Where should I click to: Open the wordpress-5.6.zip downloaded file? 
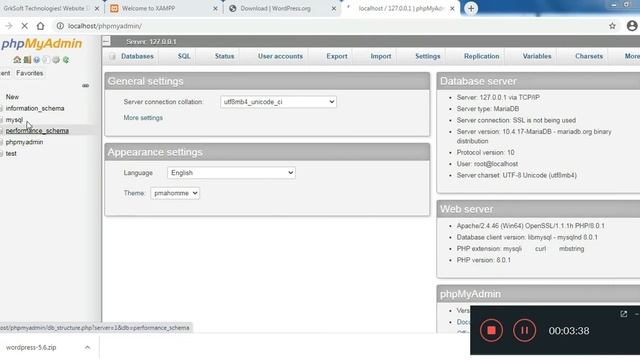click(x=31, y=347)
